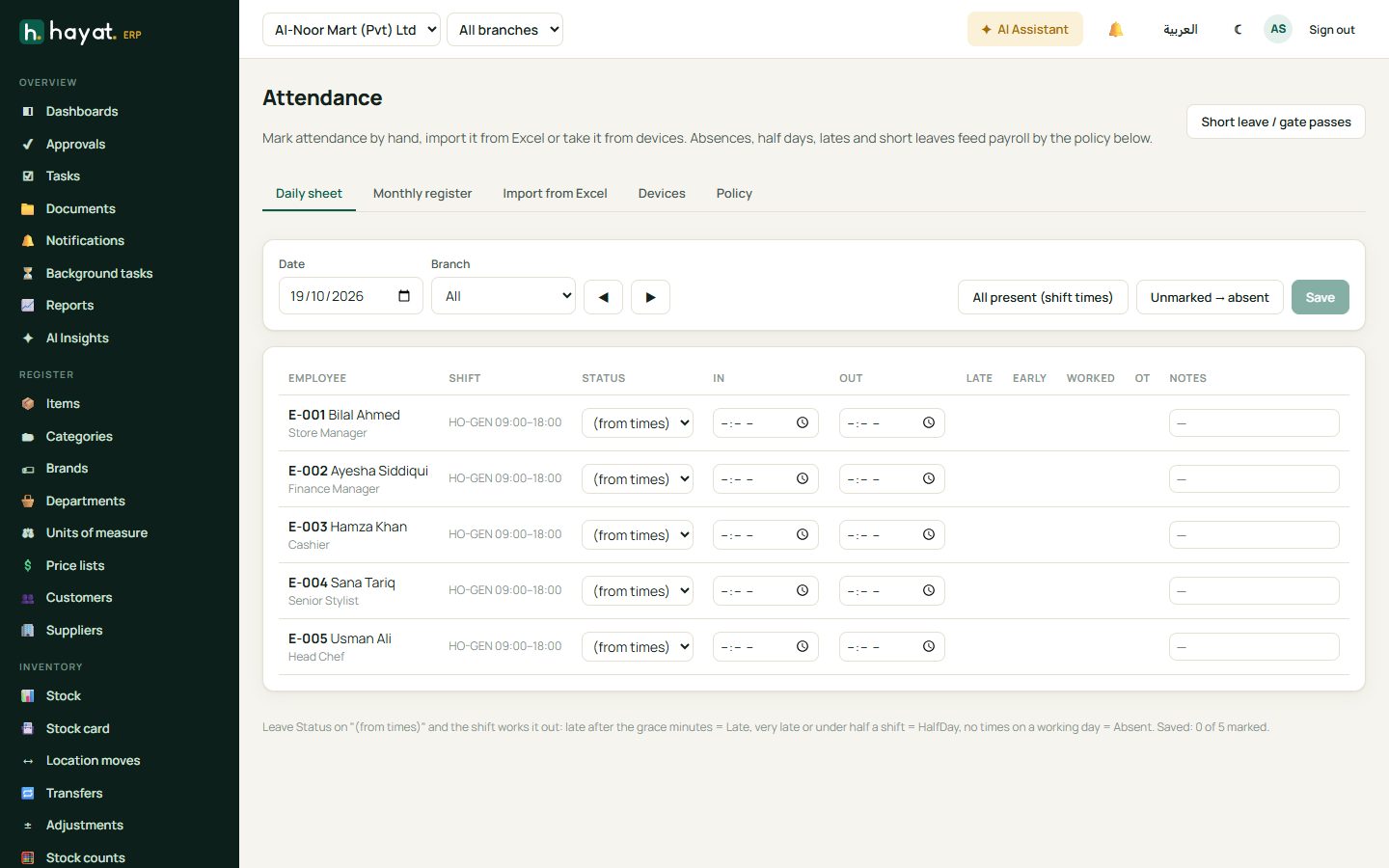Click the Unmarked → absent button

(1210, 297)
